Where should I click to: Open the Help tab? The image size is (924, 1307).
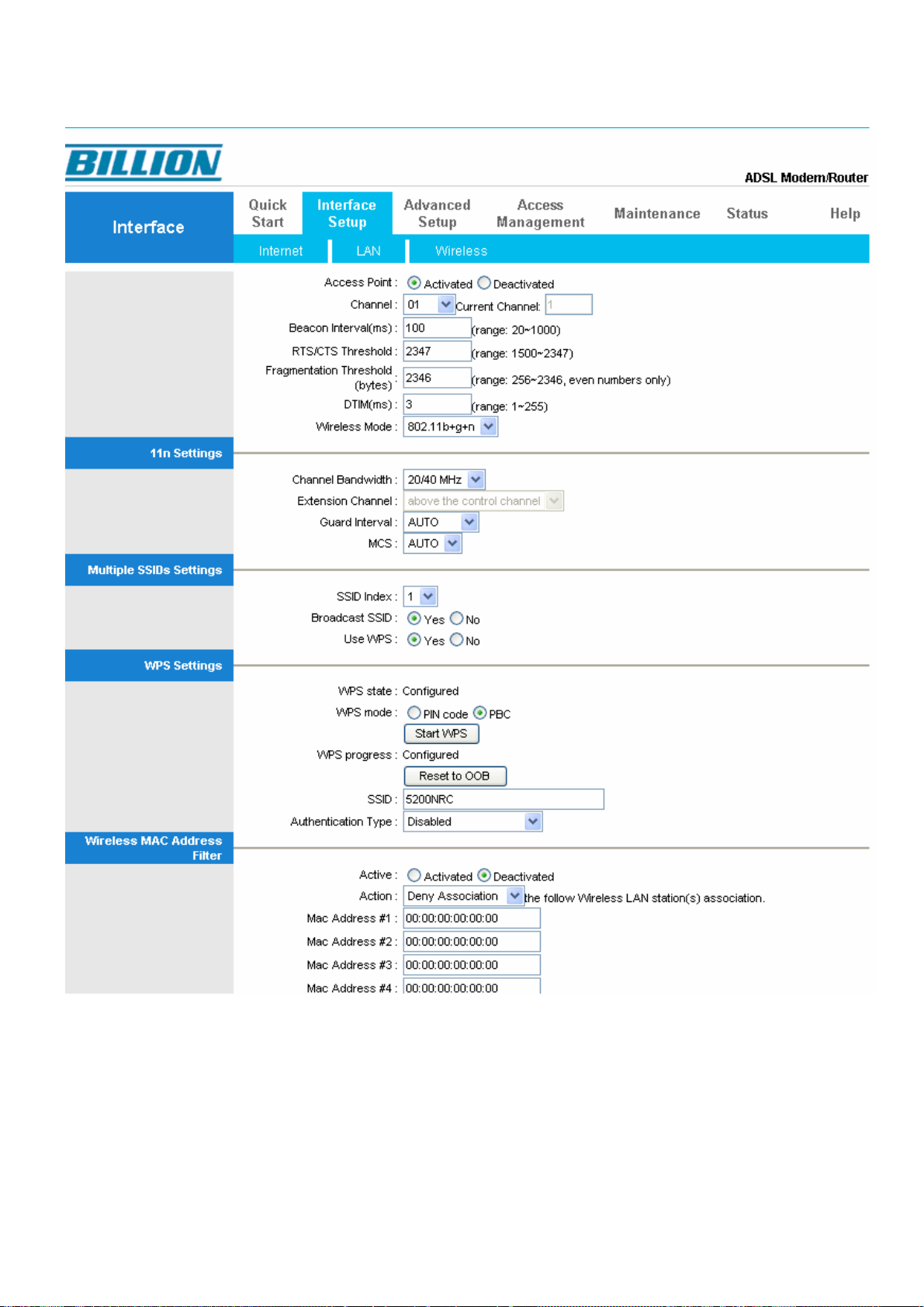pos(845,213)
